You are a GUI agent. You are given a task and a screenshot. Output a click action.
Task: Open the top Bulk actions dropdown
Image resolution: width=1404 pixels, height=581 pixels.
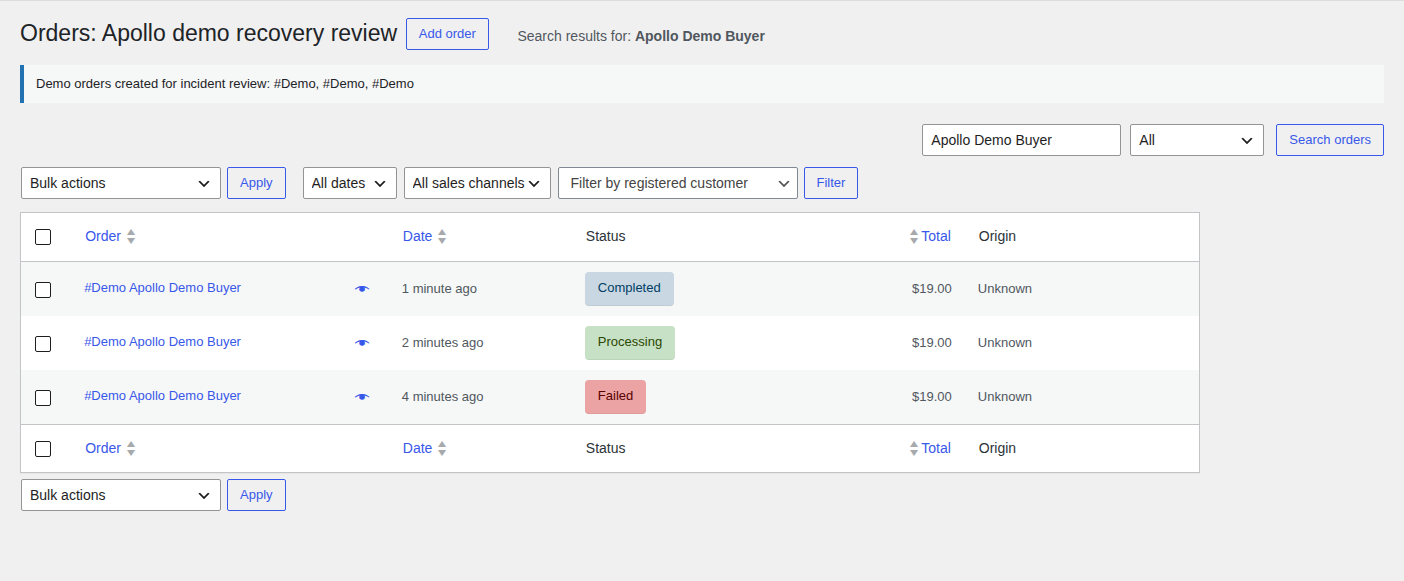121,183
